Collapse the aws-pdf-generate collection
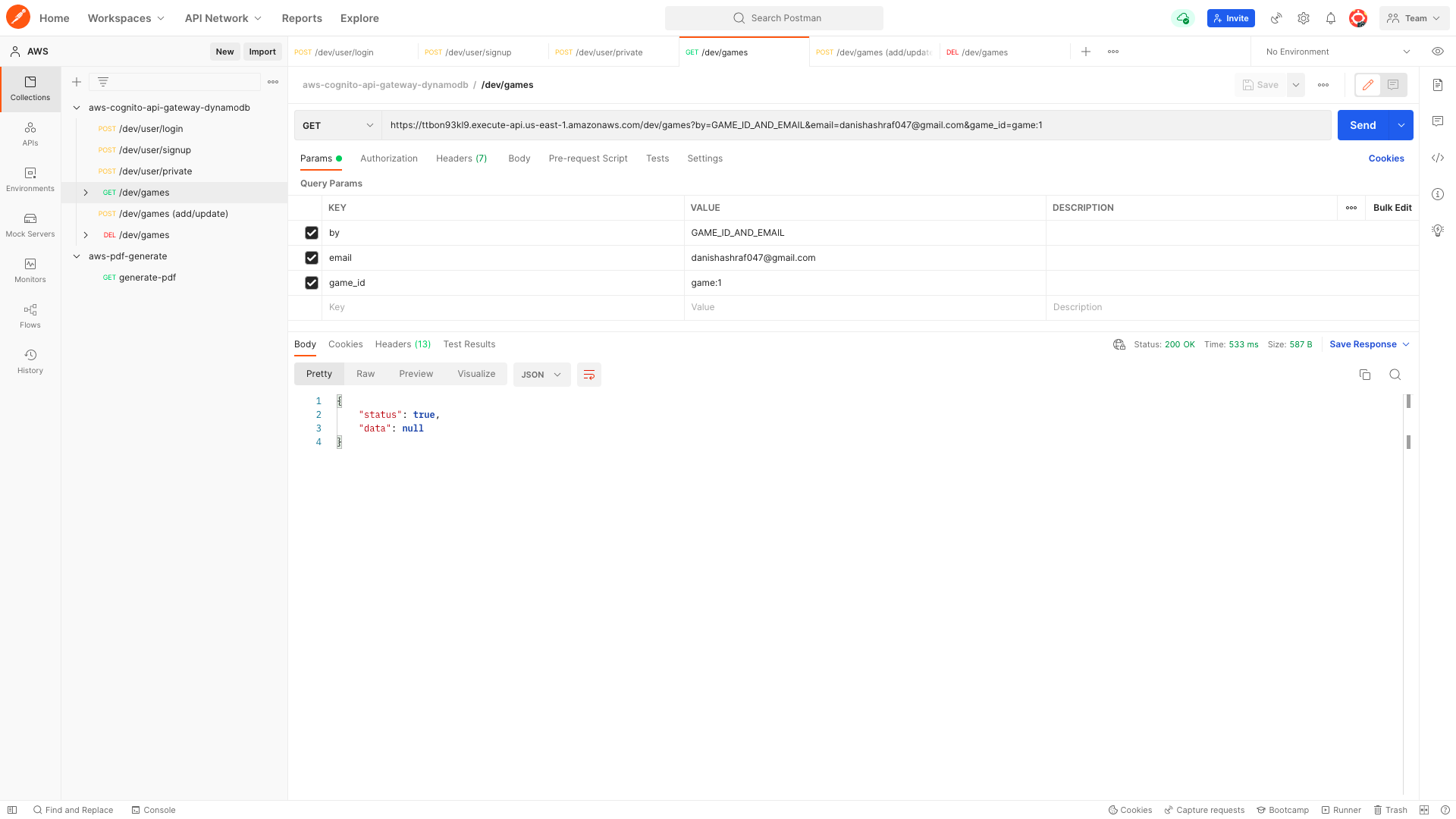 coord(77,256)
